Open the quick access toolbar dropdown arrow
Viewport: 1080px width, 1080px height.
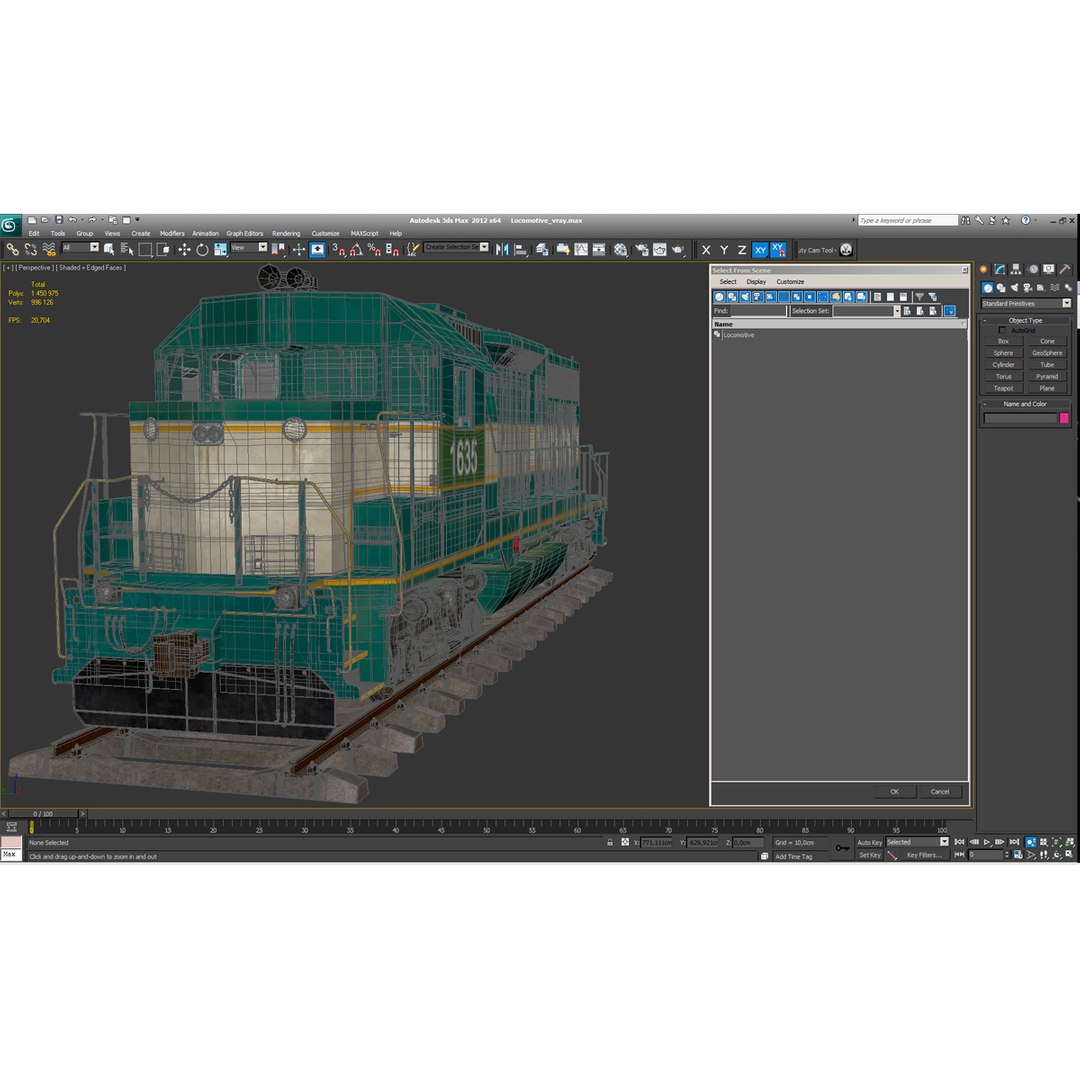click(137, 220)
